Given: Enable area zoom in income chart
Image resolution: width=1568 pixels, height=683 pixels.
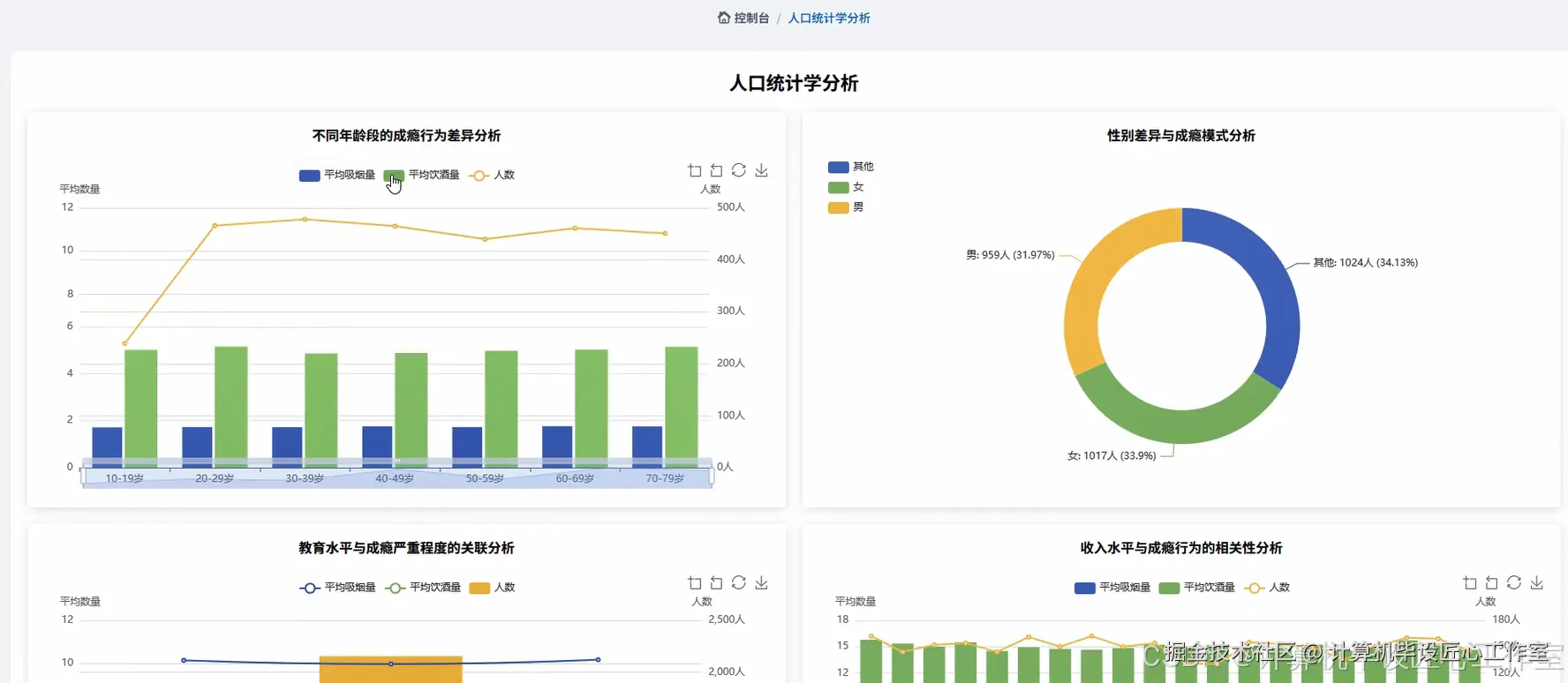Looking at the screenshot, I should 1470,582.
